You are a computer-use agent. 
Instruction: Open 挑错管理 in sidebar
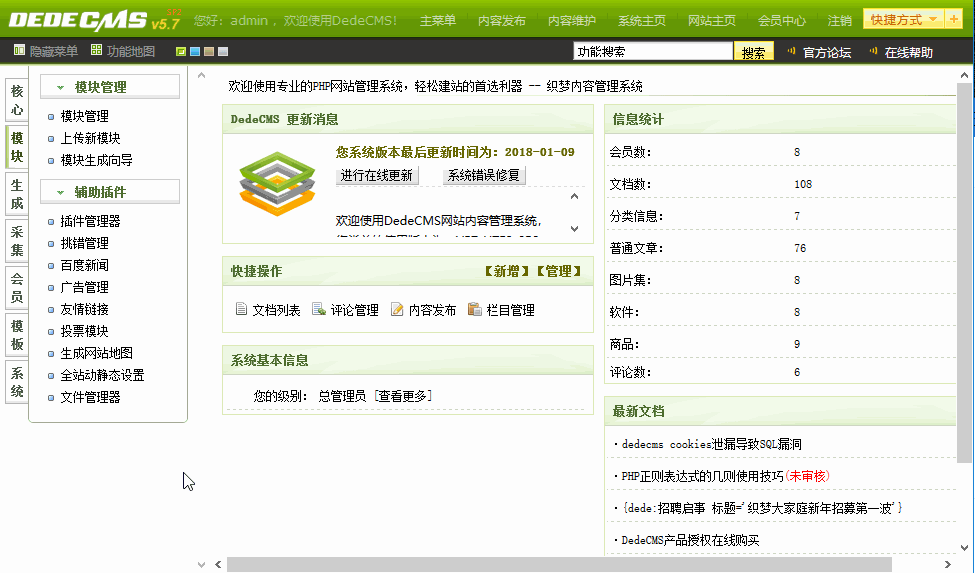(85, 243)
